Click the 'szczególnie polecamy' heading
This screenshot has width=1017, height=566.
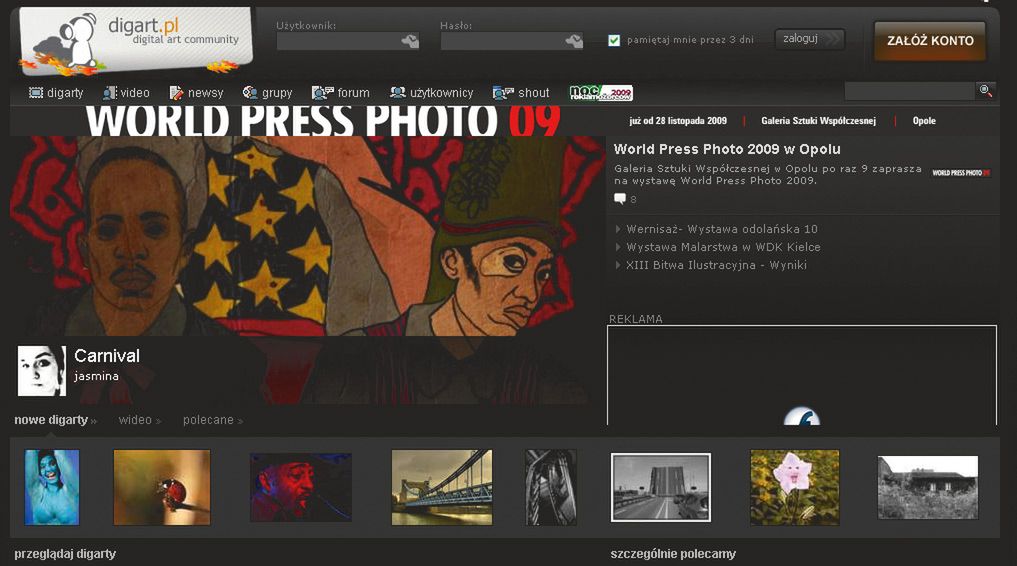click(x=673, y=554)
